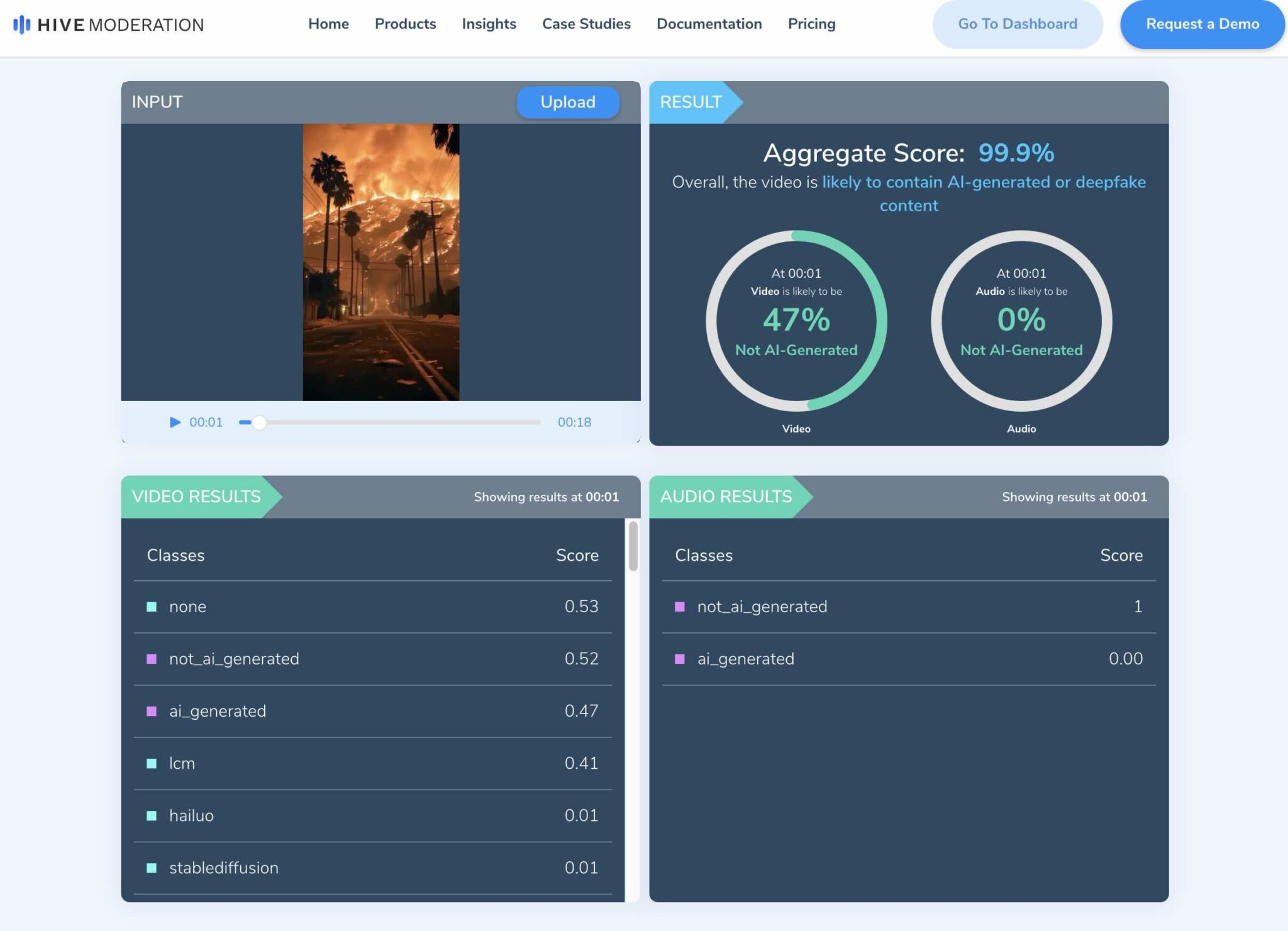Click the cyan marker beside stablediffusion class
The height and width of the screenshot is (931, 1288).
[x=152, y=868]
